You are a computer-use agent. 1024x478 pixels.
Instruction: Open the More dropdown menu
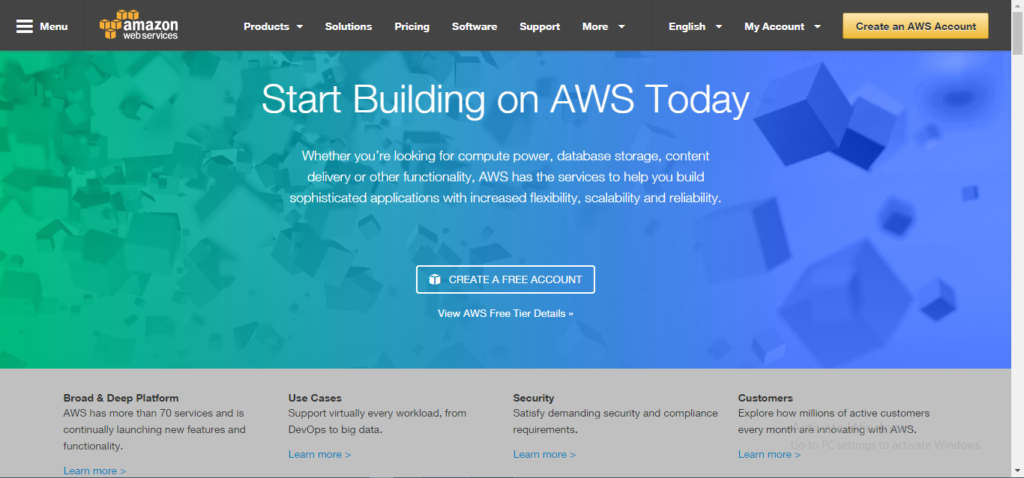click(604, 27)
